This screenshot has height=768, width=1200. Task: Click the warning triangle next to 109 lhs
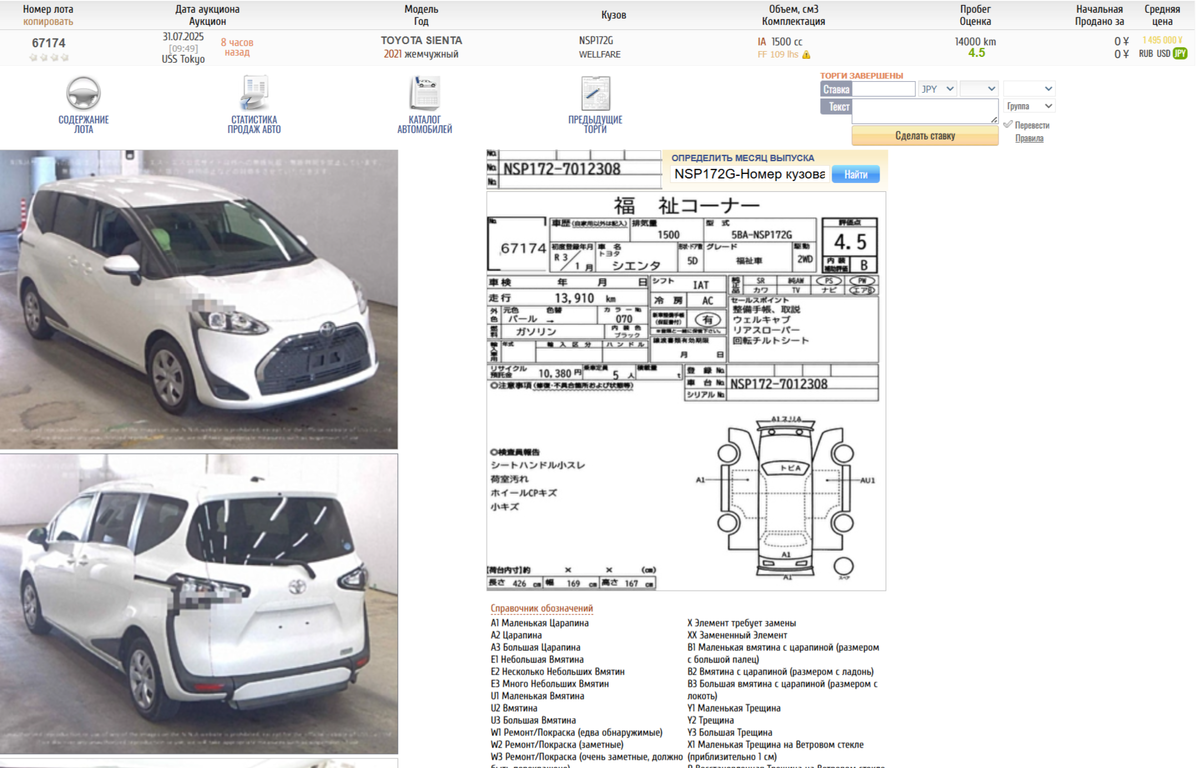tap(806, 55)
